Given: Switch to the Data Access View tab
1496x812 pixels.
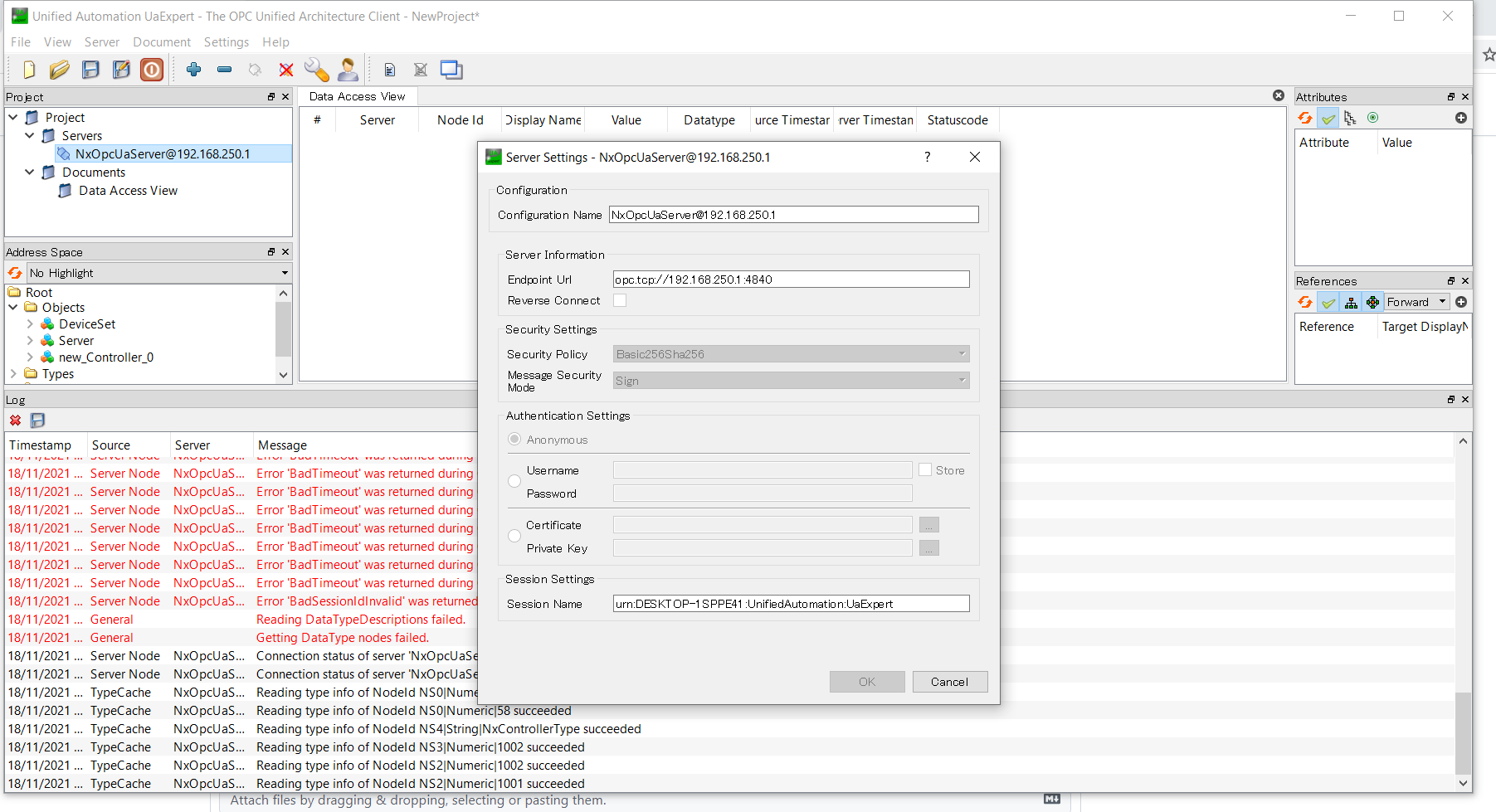Looking at the screenshot, I should 357,95.
